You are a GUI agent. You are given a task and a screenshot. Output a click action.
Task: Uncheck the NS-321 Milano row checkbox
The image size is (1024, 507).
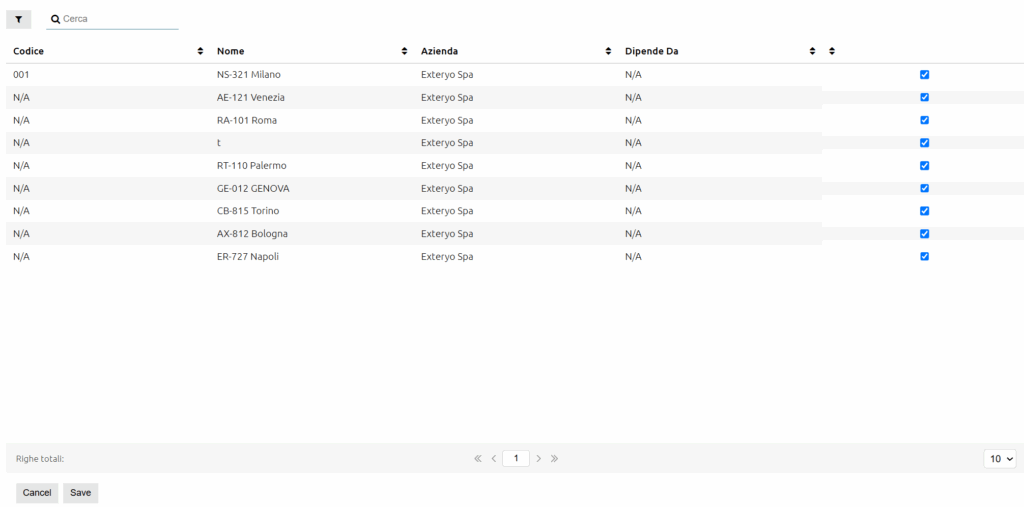(924, 75)
